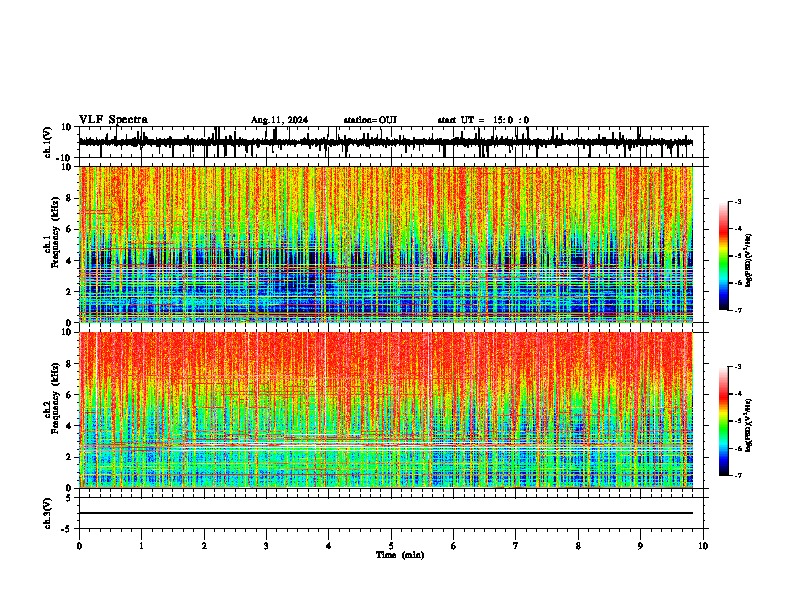Click inside the ch.1 spectrogram panel
Viewport: 792px width, 612px height.
[385, 244]
